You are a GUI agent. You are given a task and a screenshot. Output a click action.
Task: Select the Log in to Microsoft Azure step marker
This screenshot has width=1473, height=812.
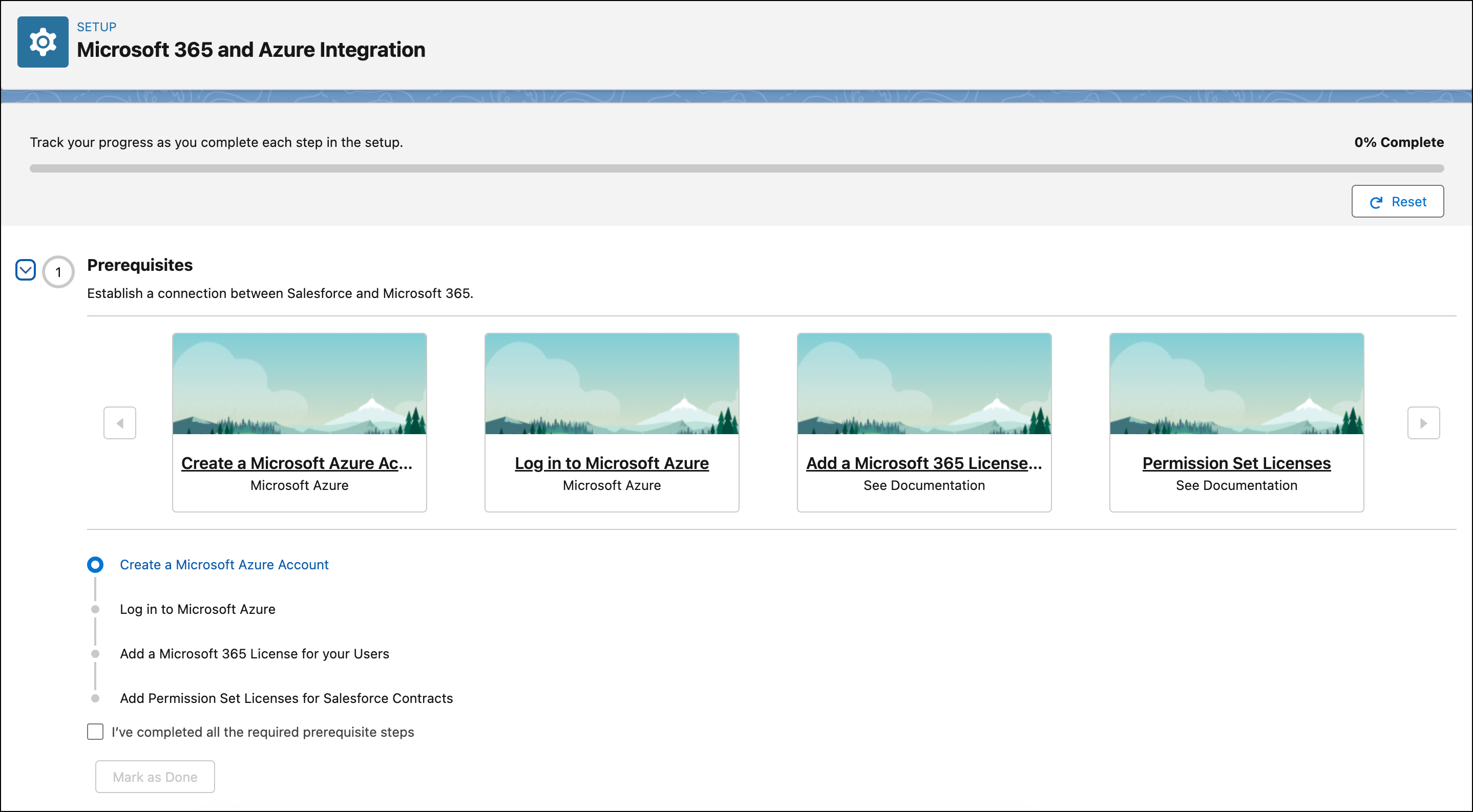pos(95,609)
